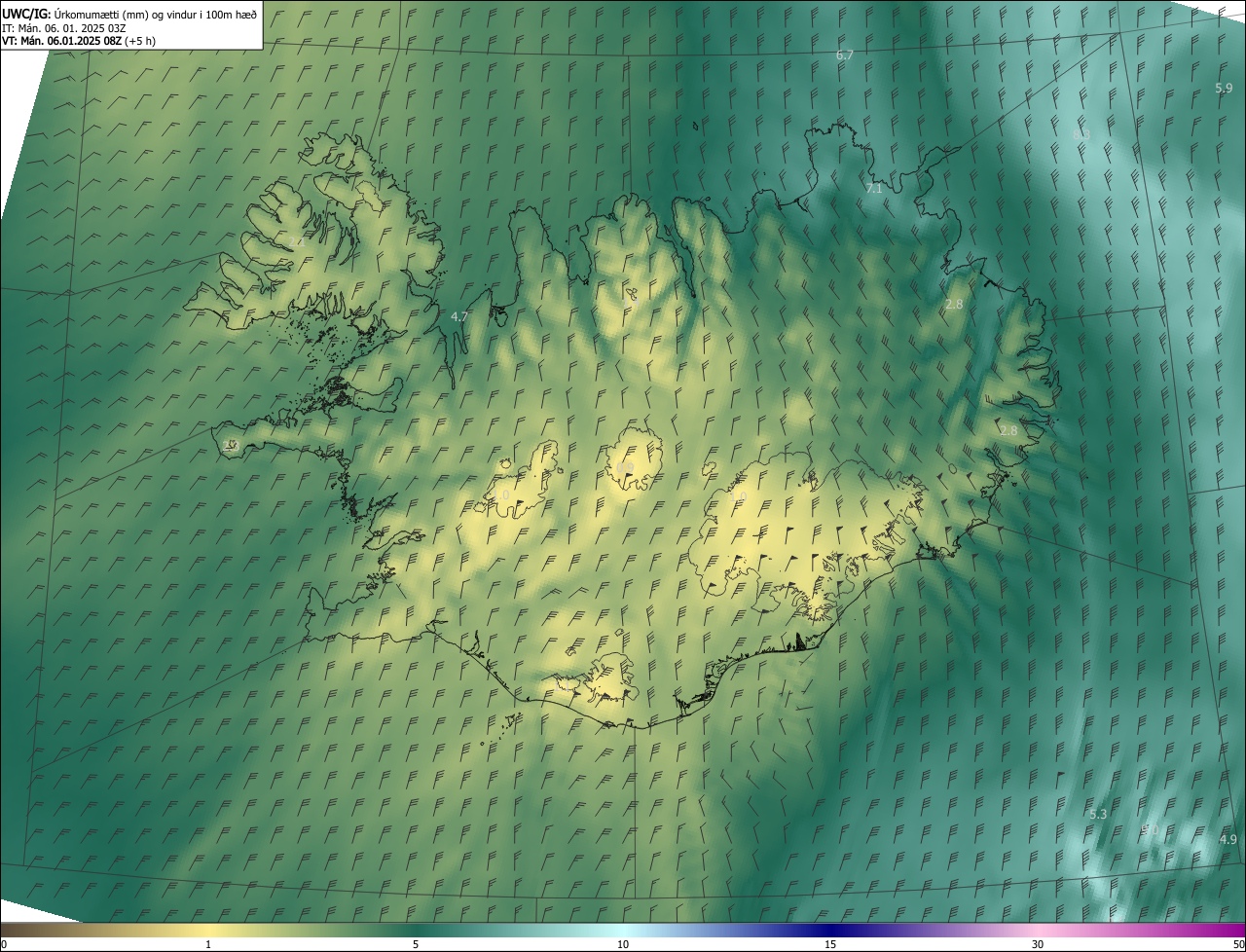Click the "30" tick on the color scale
Viewport: 1246px width, 952px height.
[1038, 944]
